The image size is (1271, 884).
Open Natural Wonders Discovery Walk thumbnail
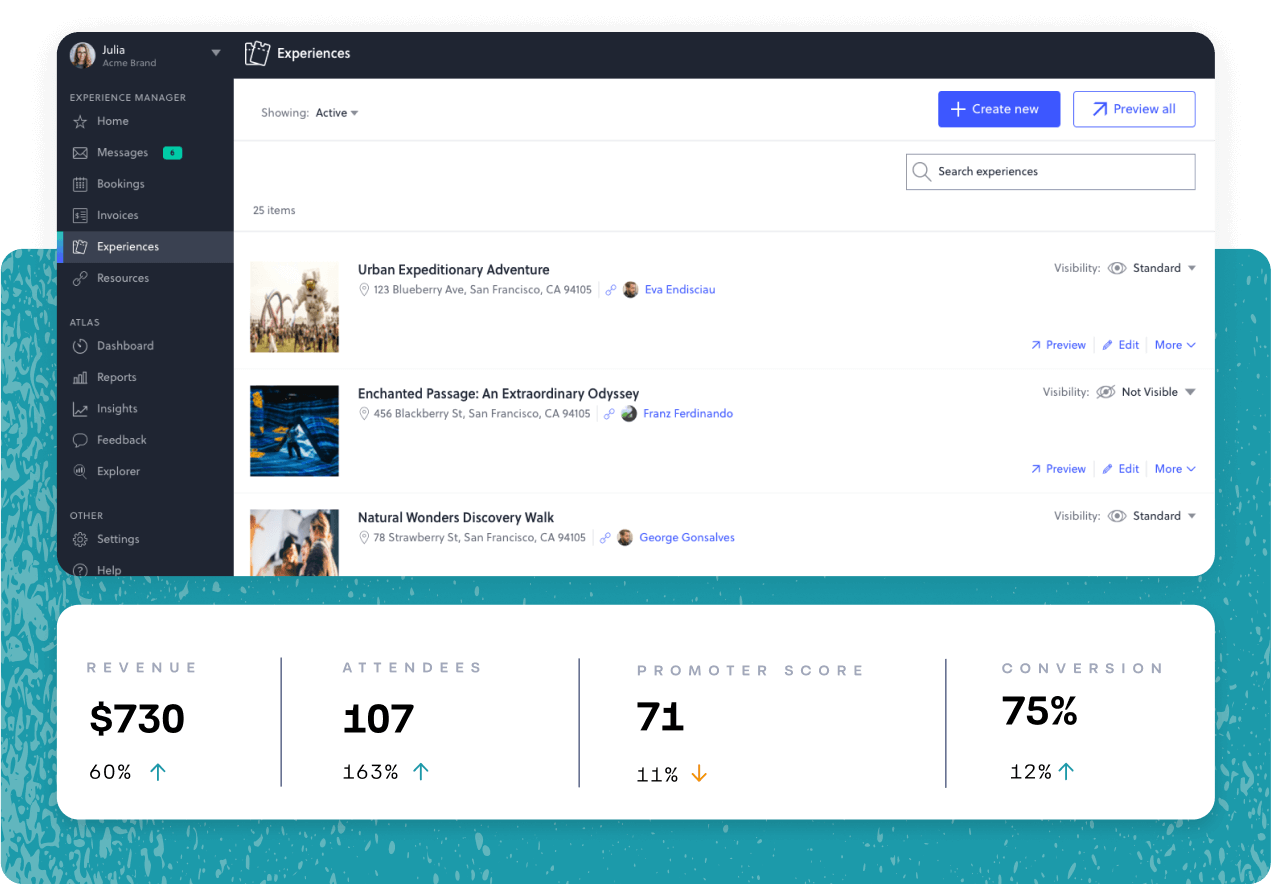coord(294,543)
